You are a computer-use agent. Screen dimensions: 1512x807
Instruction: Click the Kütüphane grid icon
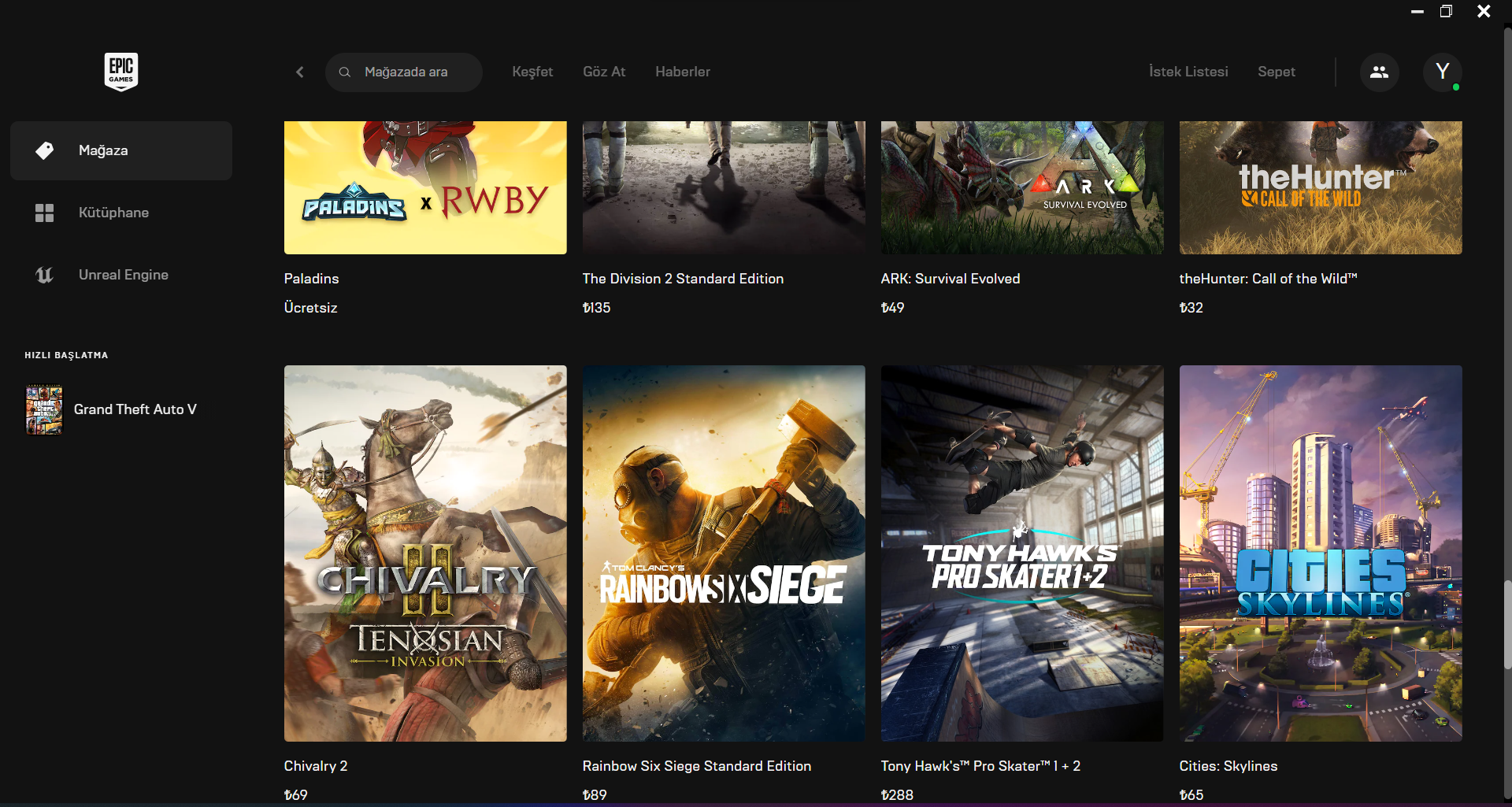point(45,213)
